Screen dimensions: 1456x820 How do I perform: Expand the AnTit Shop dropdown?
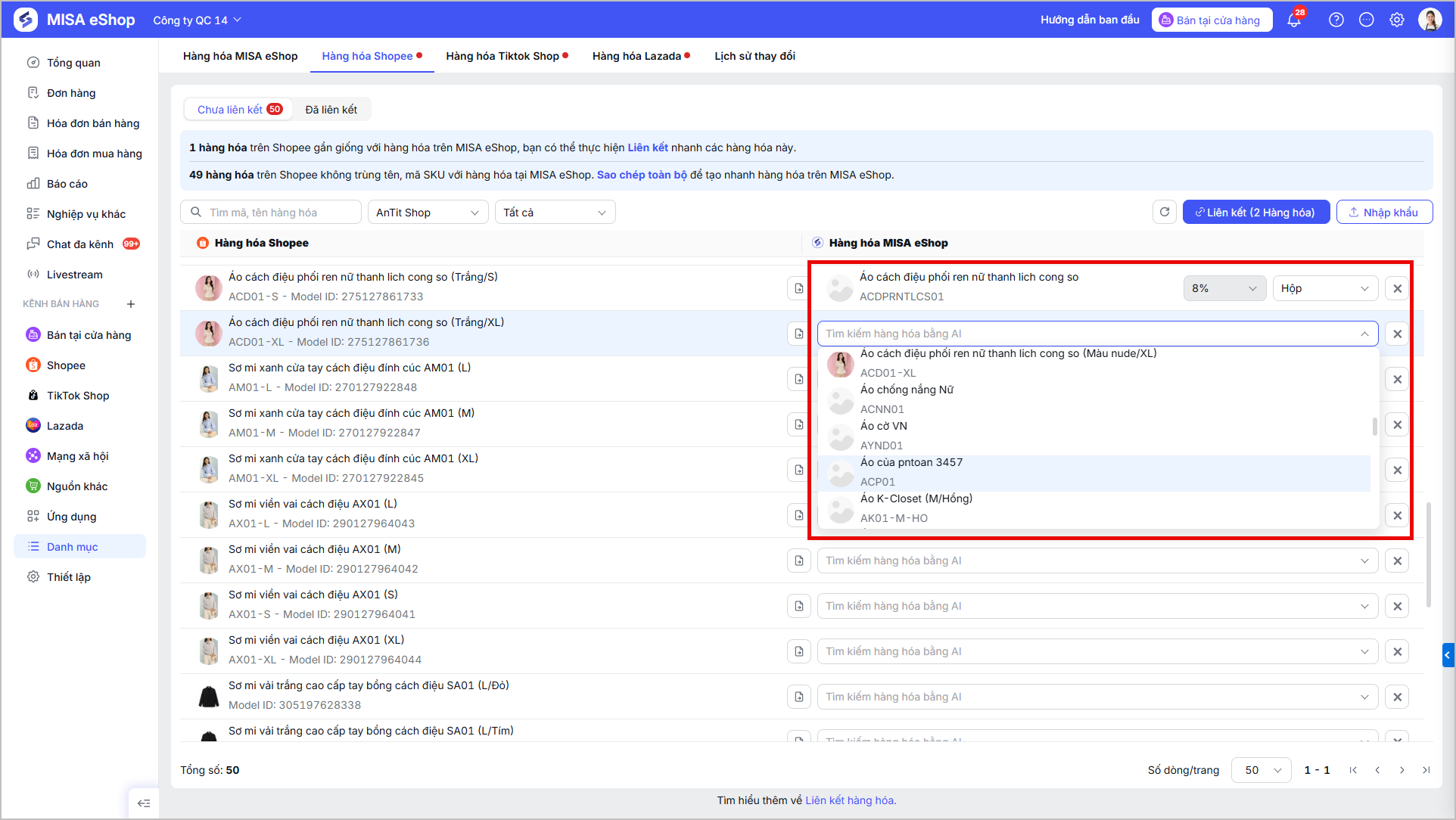click(x=428, y=213)
